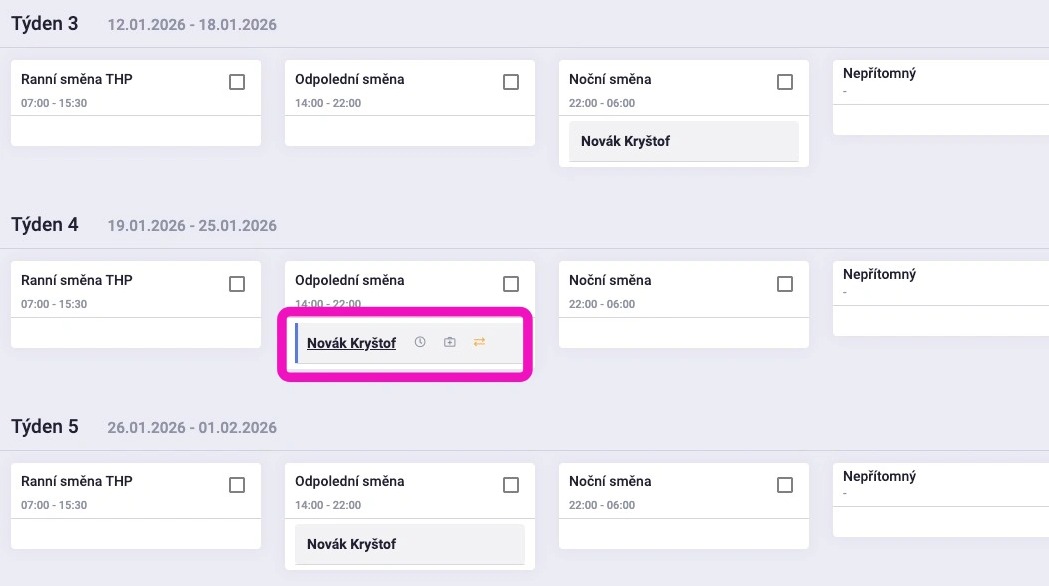The height and width of the screenshot is (586, 1049).
Task: Toggle the Noční směna checkbox in Týden 5
Action: [x=785, y=485]
